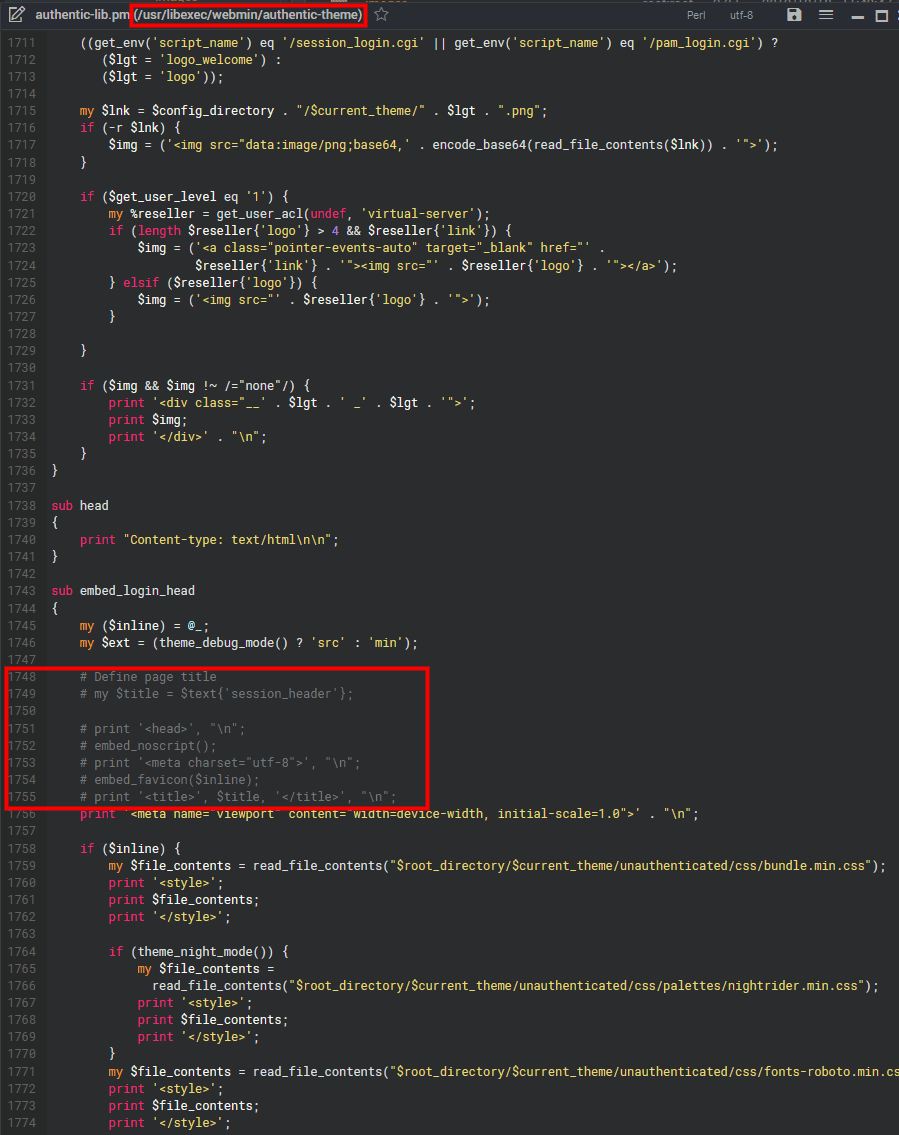Click the 'my ($inline) = @_;' line
The width and height of the screenshot is (899, 1135).
[144, 625]
